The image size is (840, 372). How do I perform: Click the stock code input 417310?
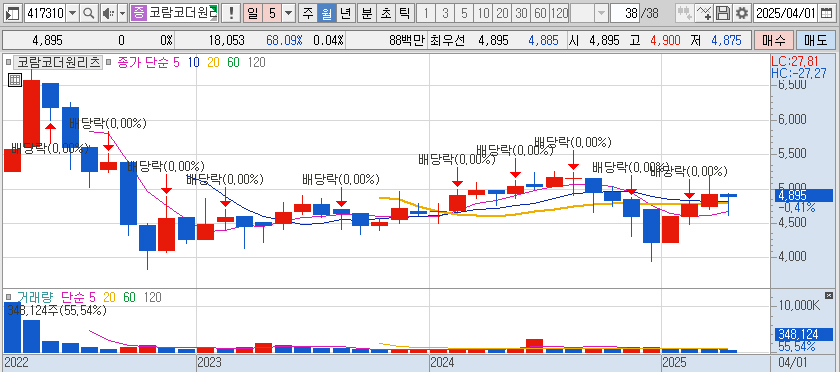[46, 13]
